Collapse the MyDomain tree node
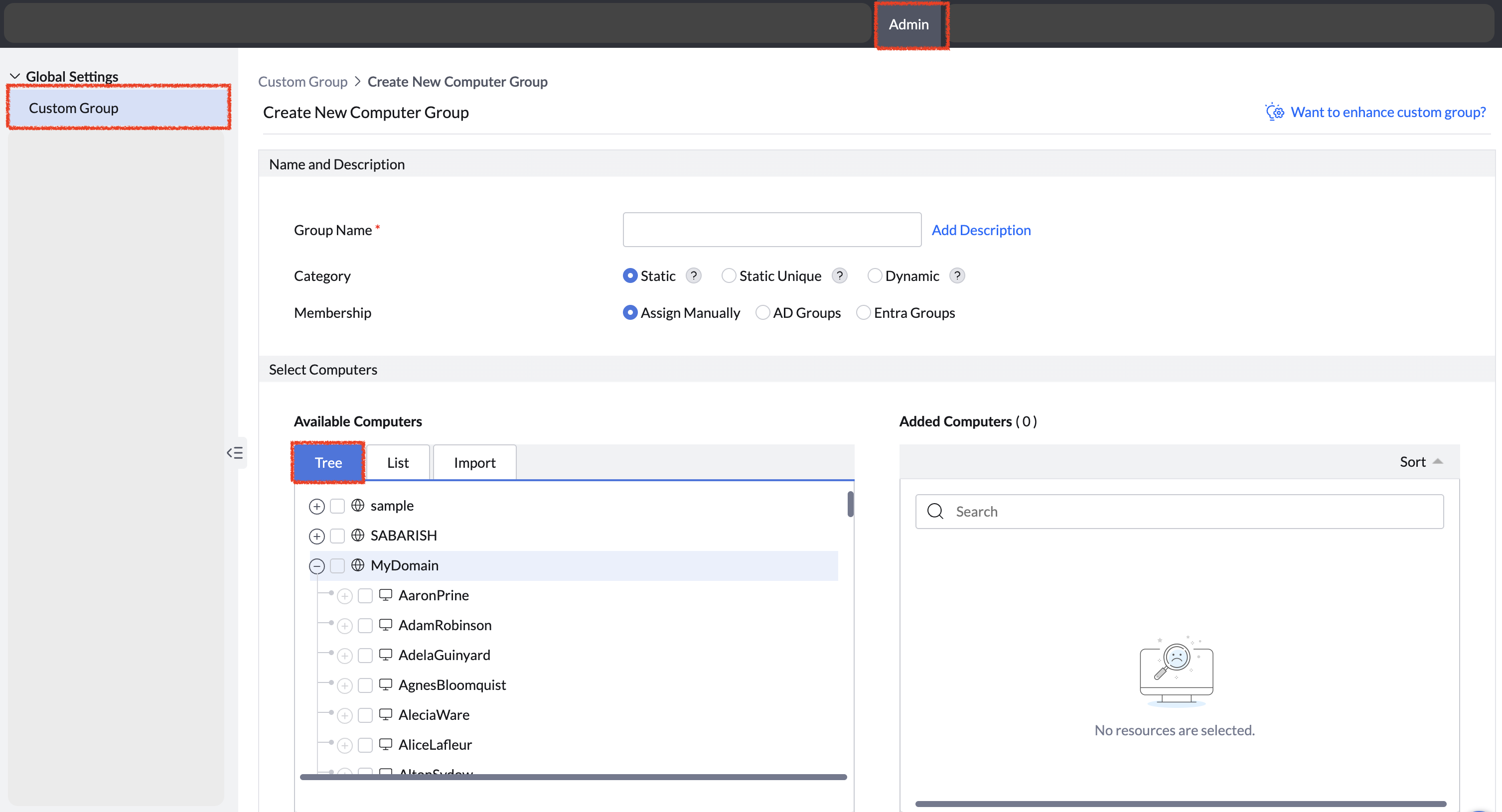The width and height of the screenshot is (1502, 812). click(x=316, y=565)
